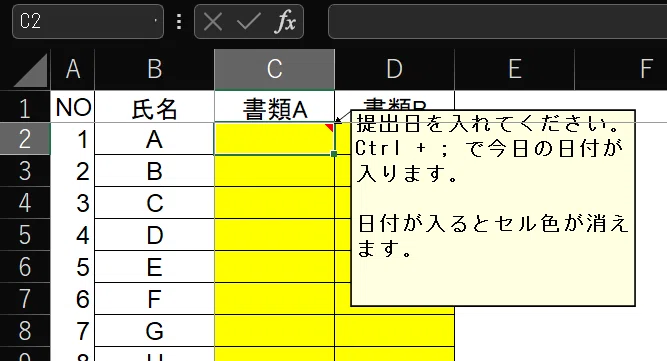Click the name cell containing G
Image resolution: width=667 pixels, height=361 pixels.
point(154,330)
